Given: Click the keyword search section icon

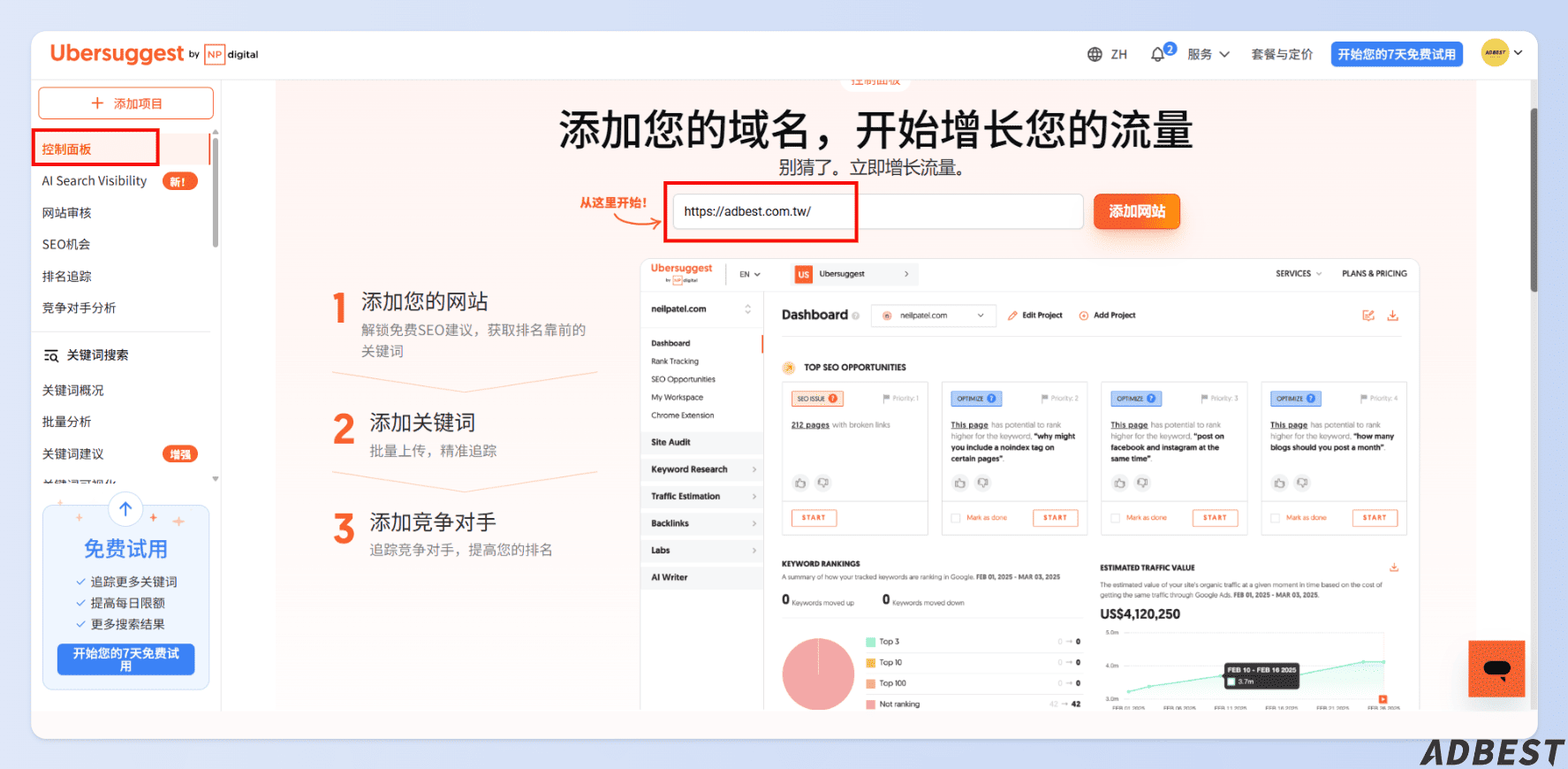Looking at the screenshot, I should [x=51, y=355].
